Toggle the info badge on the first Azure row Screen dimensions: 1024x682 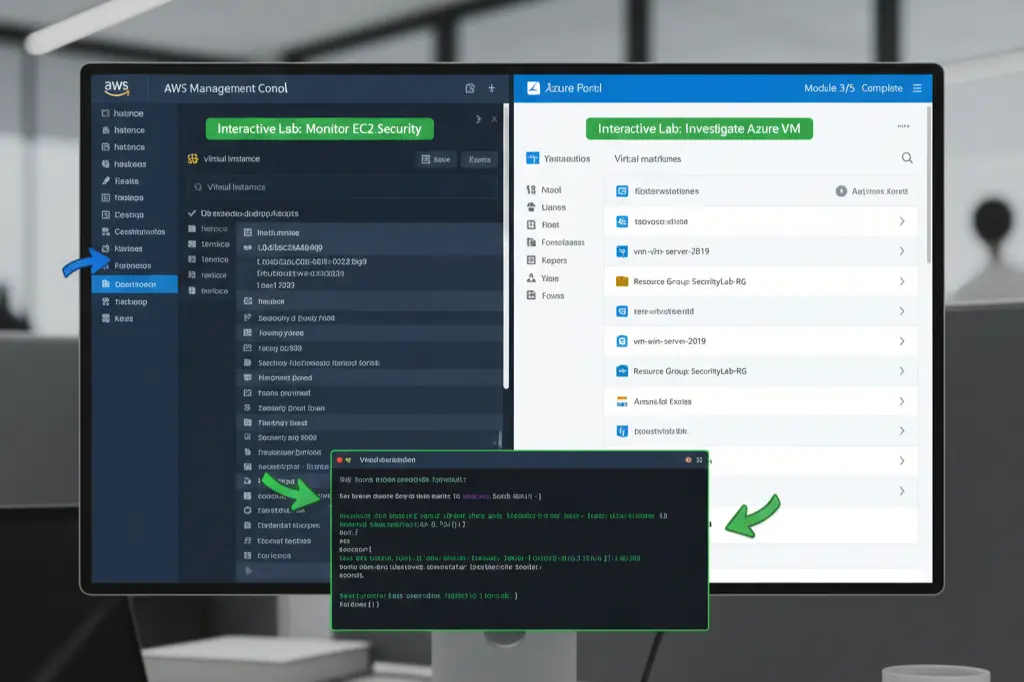(842, 191)
